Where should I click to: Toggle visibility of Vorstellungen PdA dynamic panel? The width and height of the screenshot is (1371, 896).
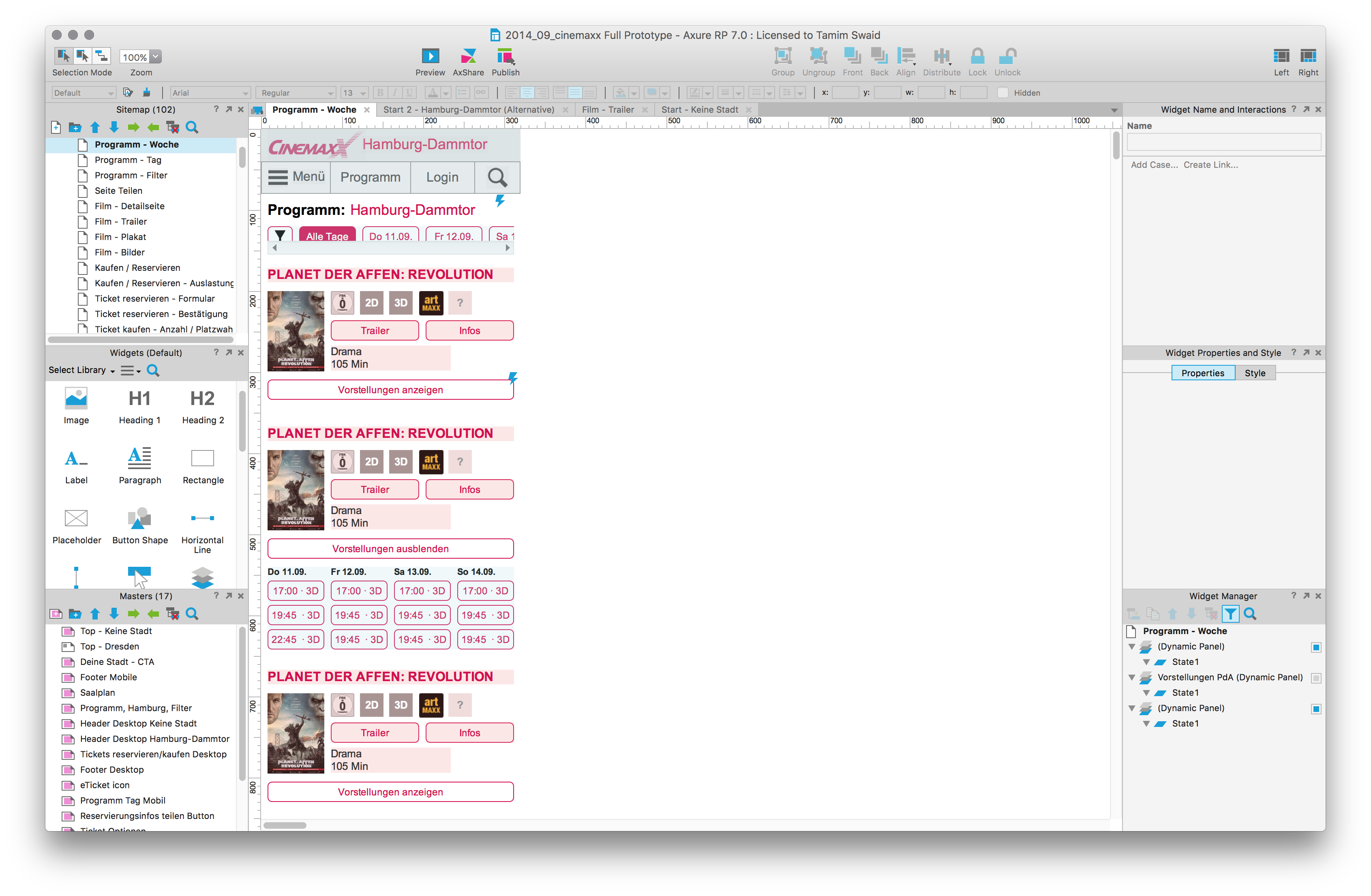(x=1316, y=678)
